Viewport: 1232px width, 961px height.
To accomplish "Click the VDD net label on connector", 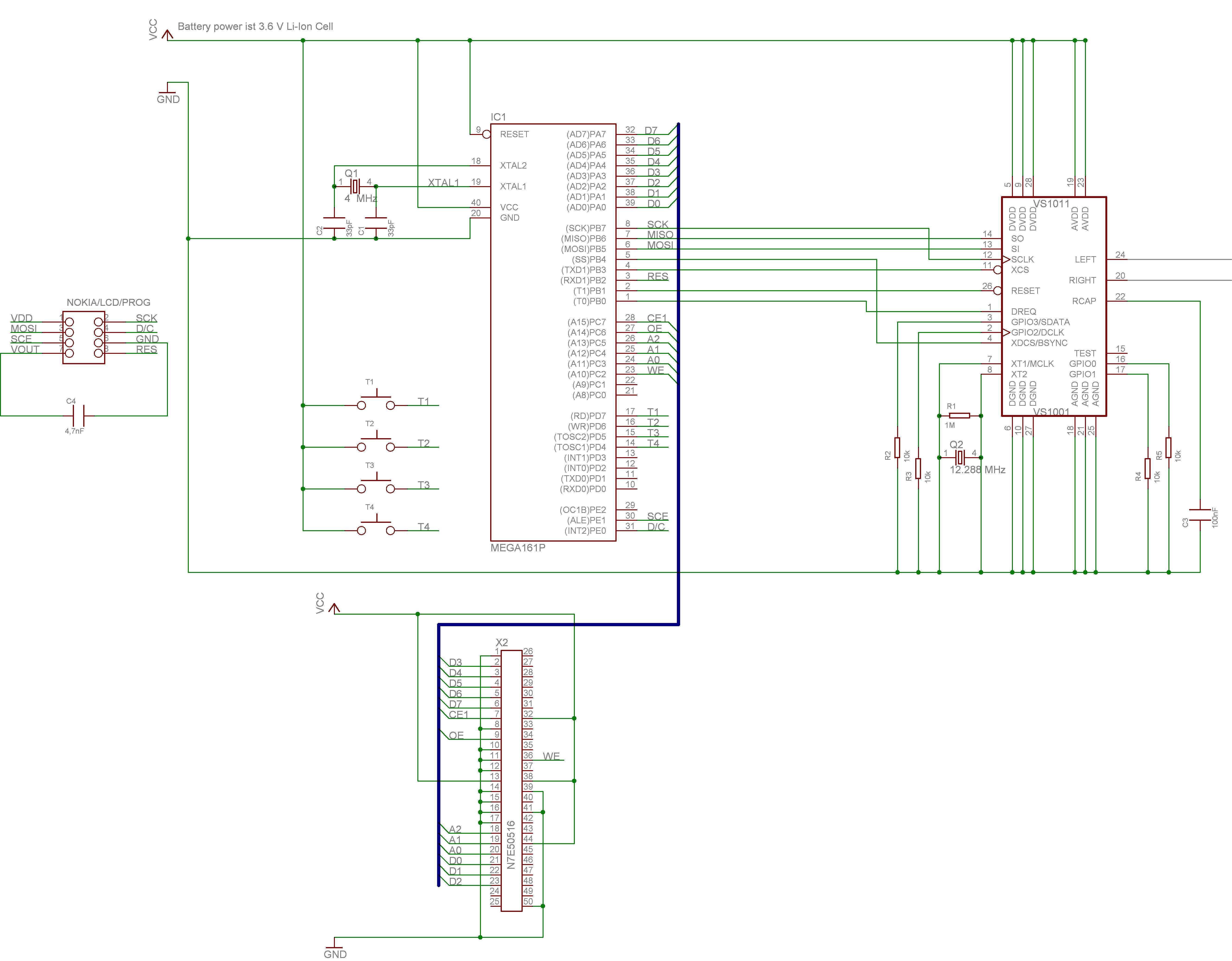I will (21, 318).
